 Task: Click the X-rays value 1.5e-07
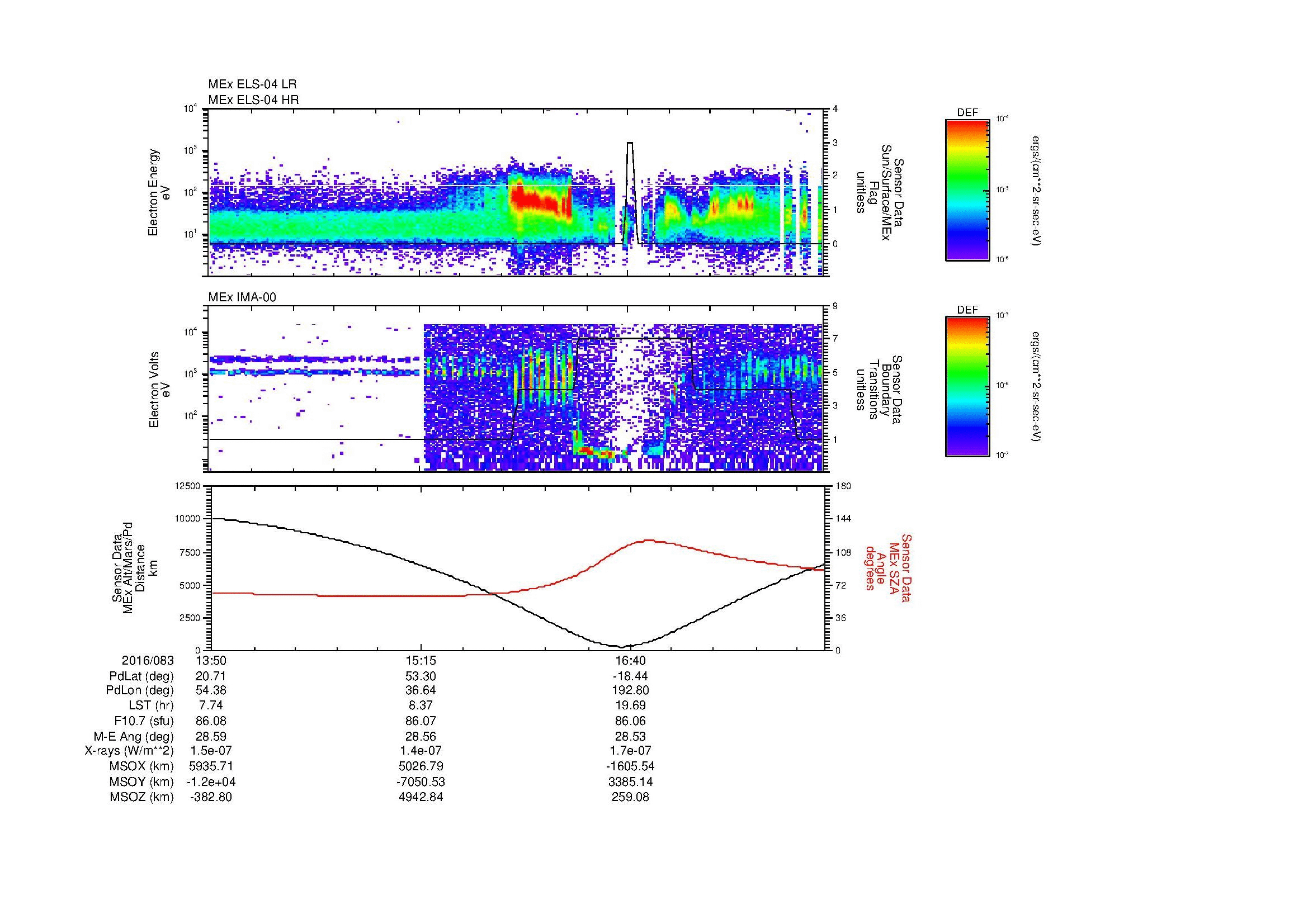[x=211, y=751]
